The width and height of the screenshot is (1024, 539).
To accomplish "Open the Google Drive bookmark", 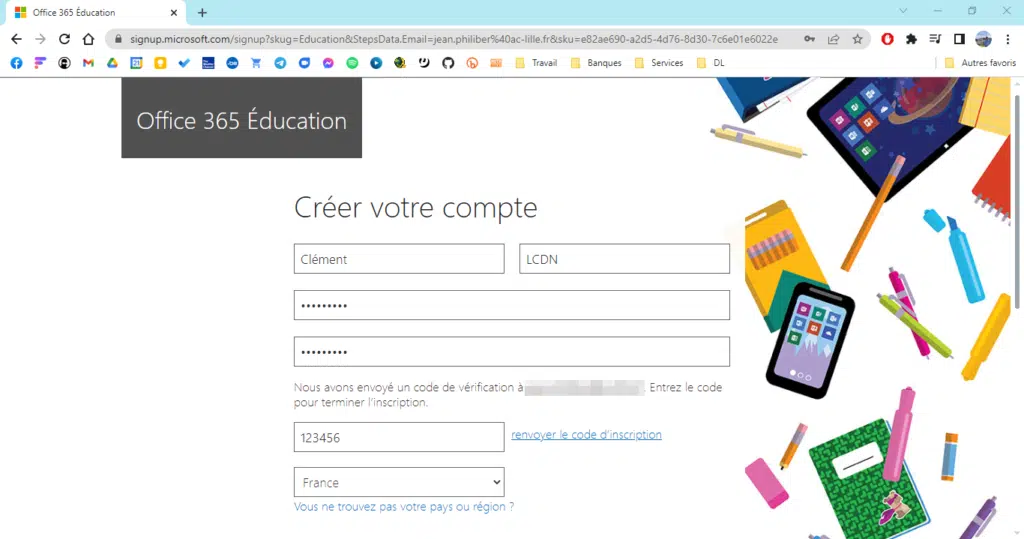I will pos(112,63).
